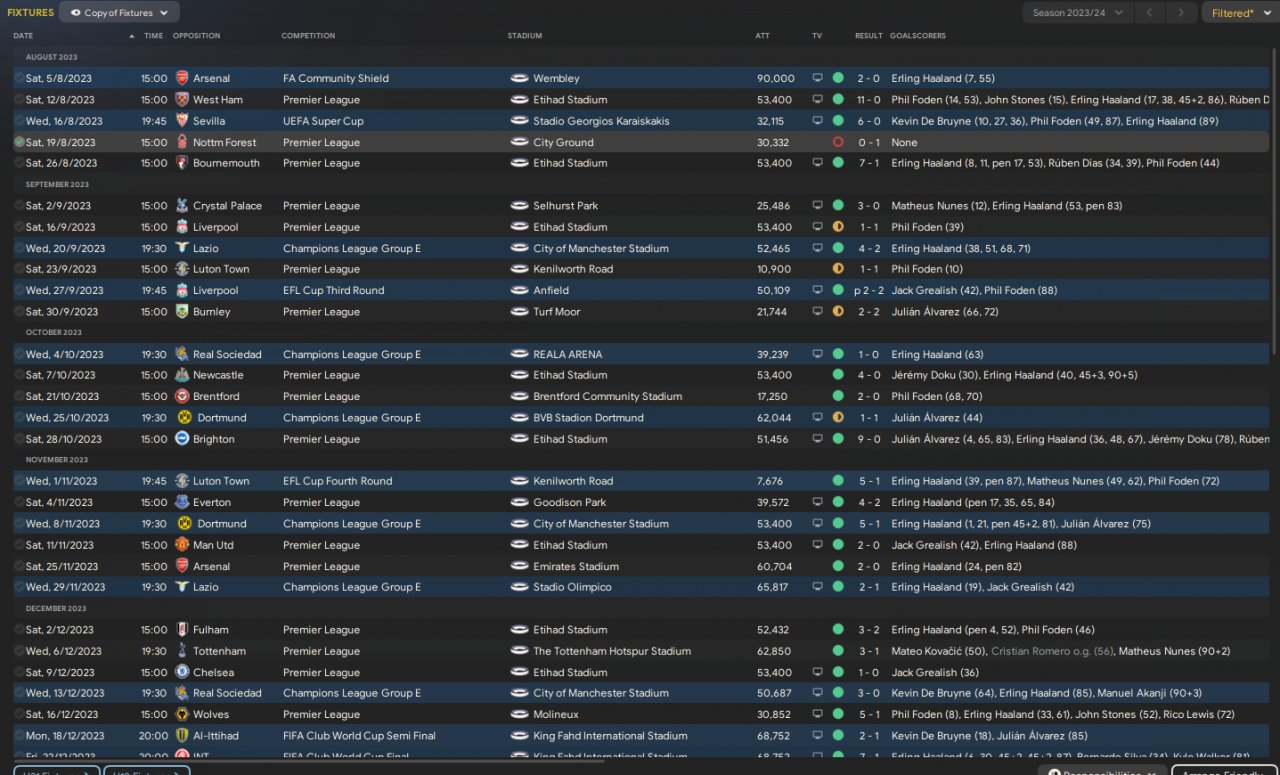The image size is (1280, 775).
Task: Open the REALA ARENA stadium link
Action: click(x=567, y=354)
